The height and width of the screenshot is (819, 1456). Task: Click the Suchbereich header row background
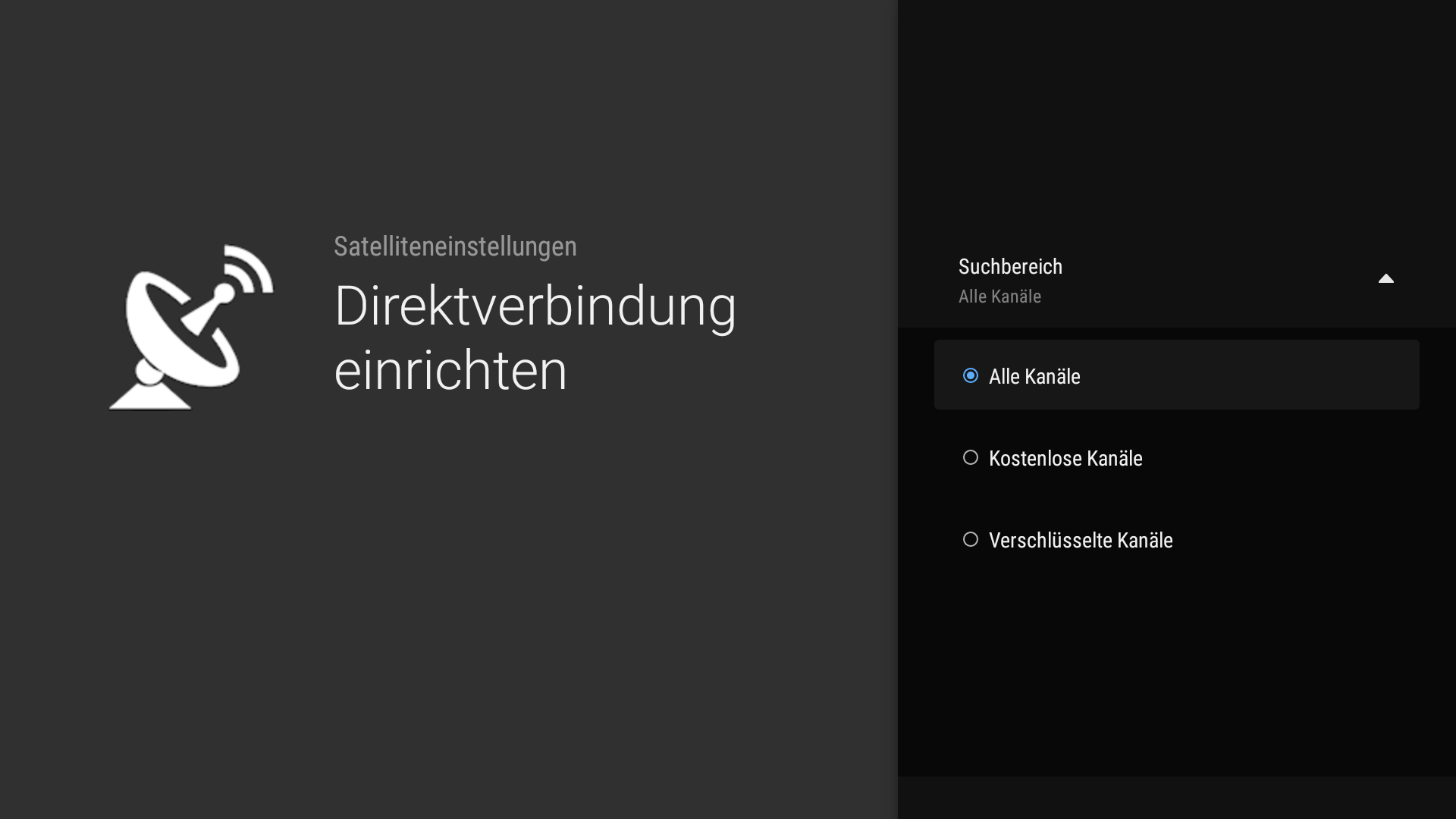click(1213, 281)
